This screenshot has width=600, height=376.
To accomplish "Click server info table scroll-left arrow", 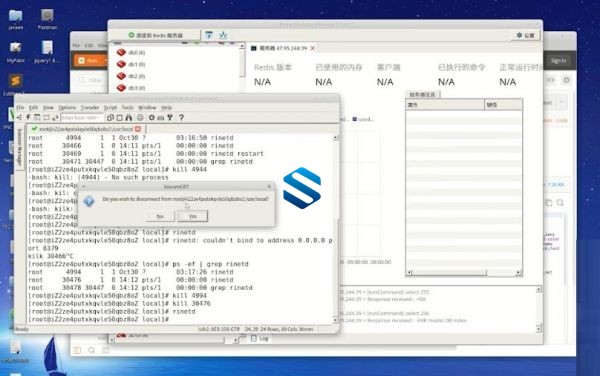I will coord(409,272).
